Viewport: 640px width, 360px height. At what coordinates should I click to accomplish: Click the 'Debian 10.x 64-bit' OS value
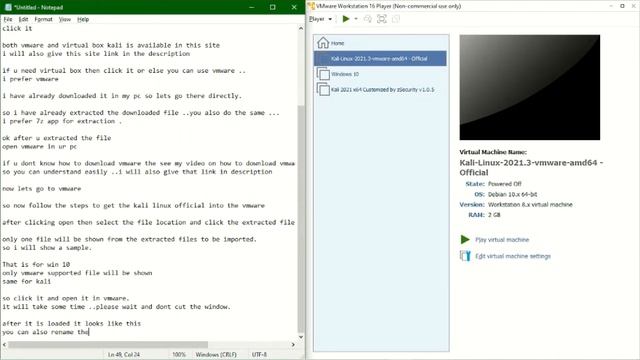512,194
